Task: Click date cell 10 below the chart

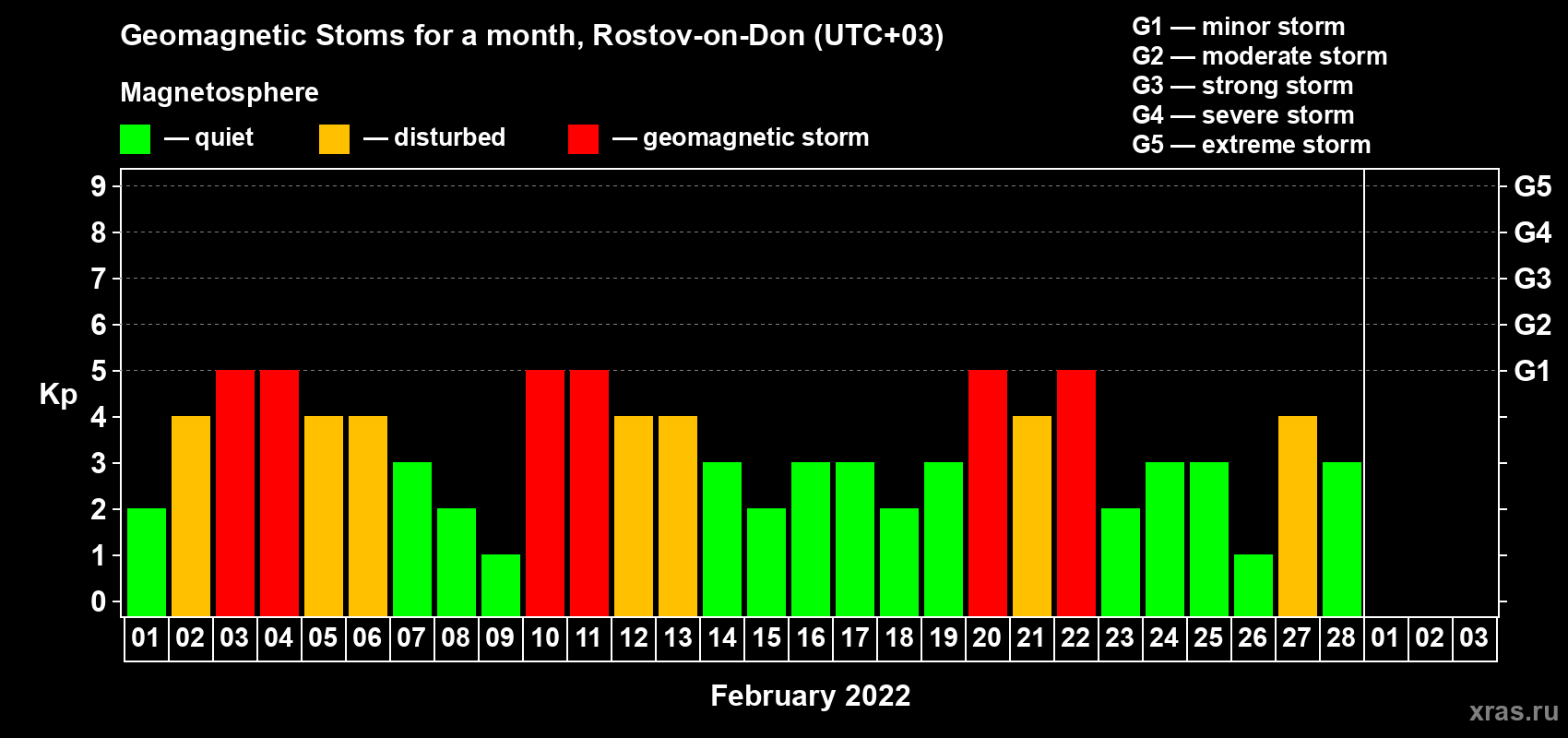Action: click(x=545, y=637)
